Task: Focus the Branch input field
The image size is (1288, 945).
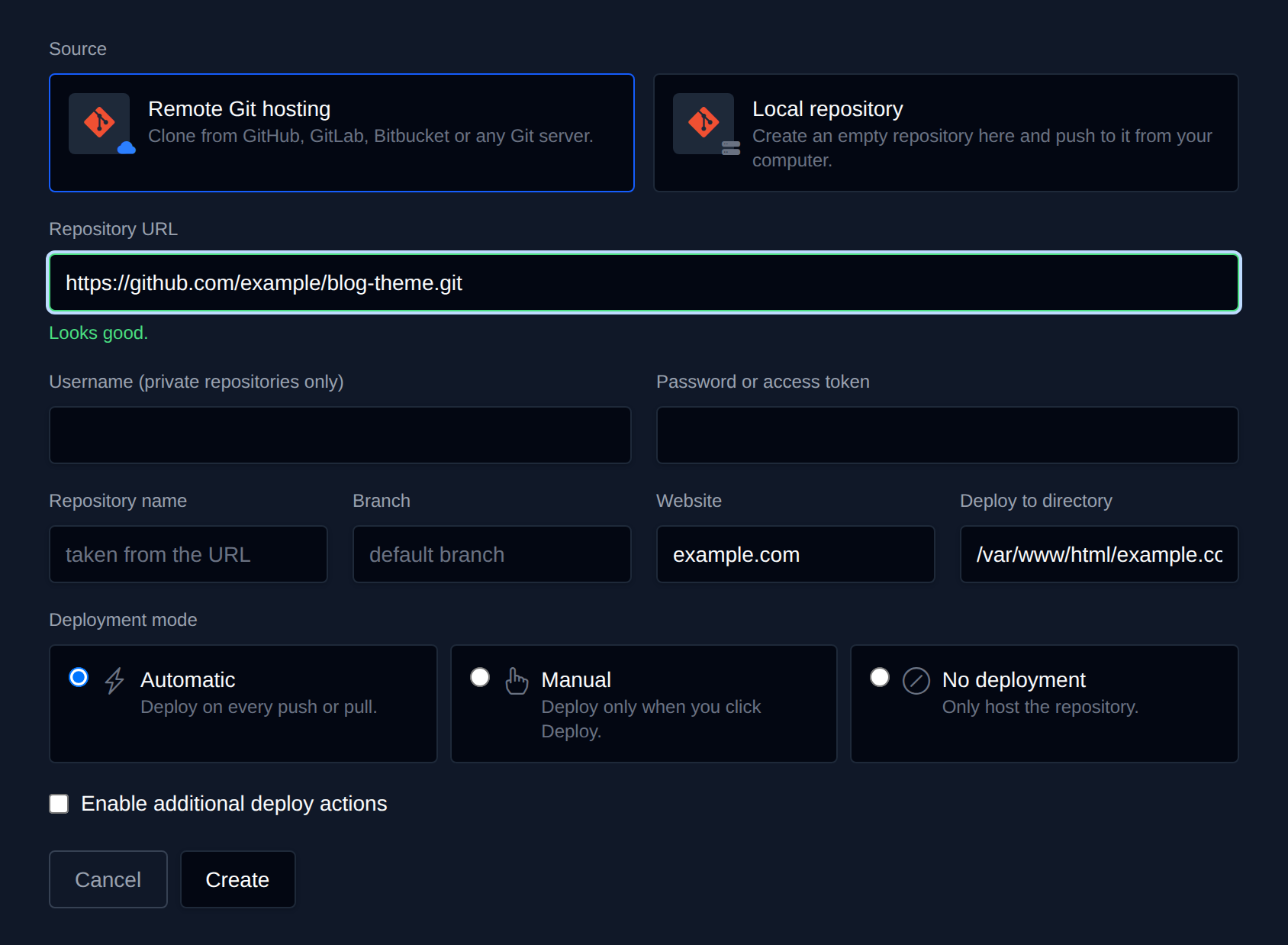Action: [492, 554]
